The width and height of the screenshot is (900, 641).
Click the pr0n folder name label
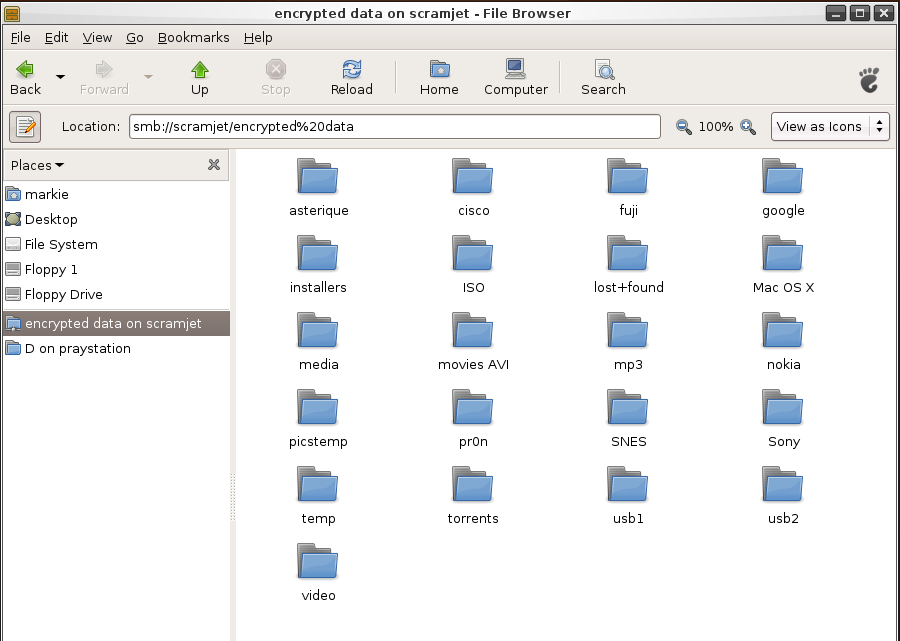tap(473, 441)
